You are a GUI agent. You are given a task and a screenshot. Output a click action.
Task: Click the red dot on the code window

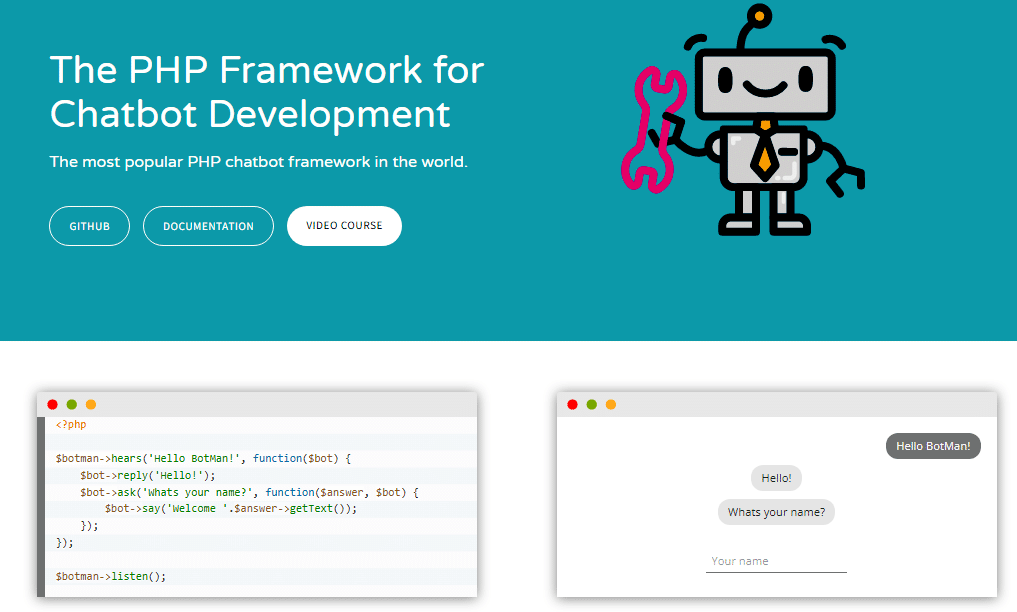53,404
